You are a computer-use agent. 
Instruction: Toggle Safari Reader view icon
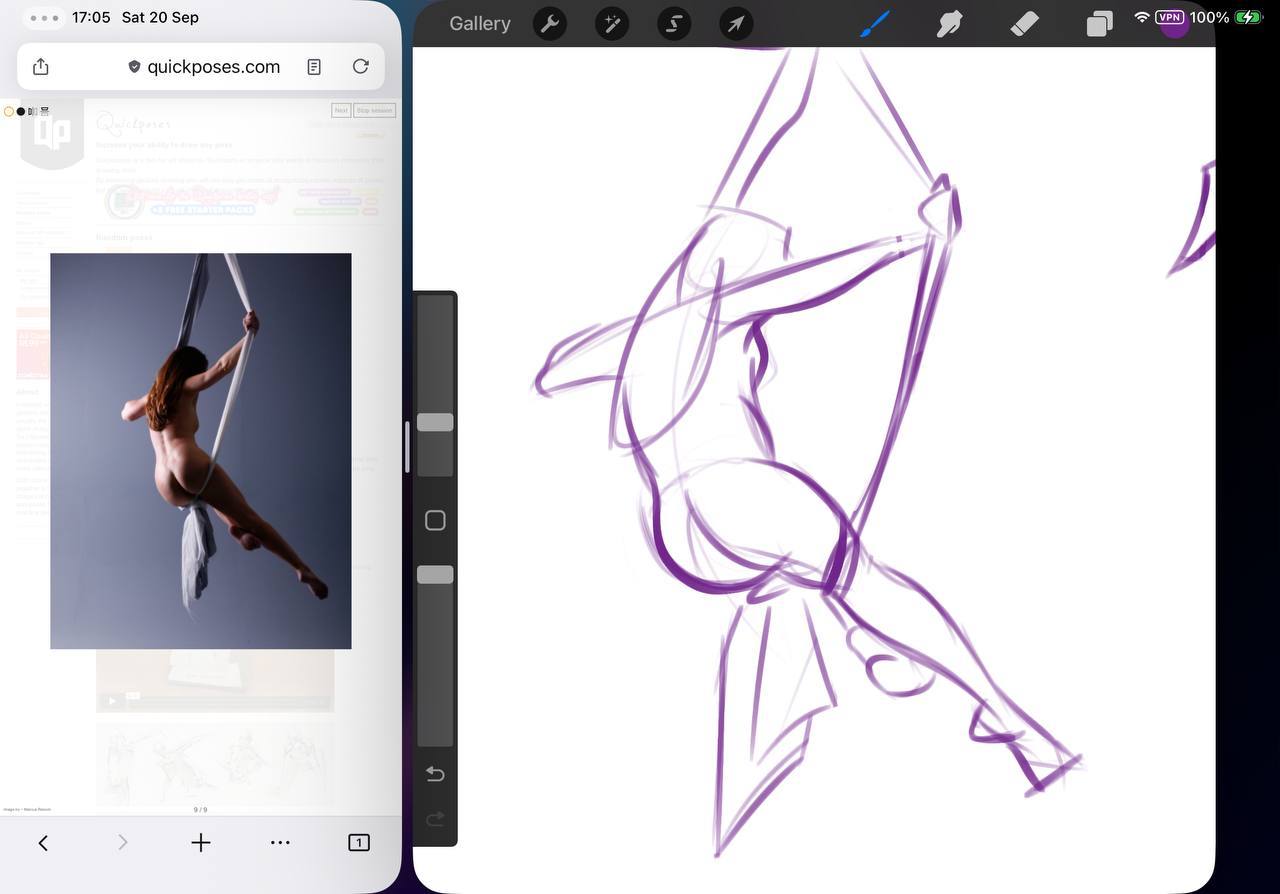point(314,67)
